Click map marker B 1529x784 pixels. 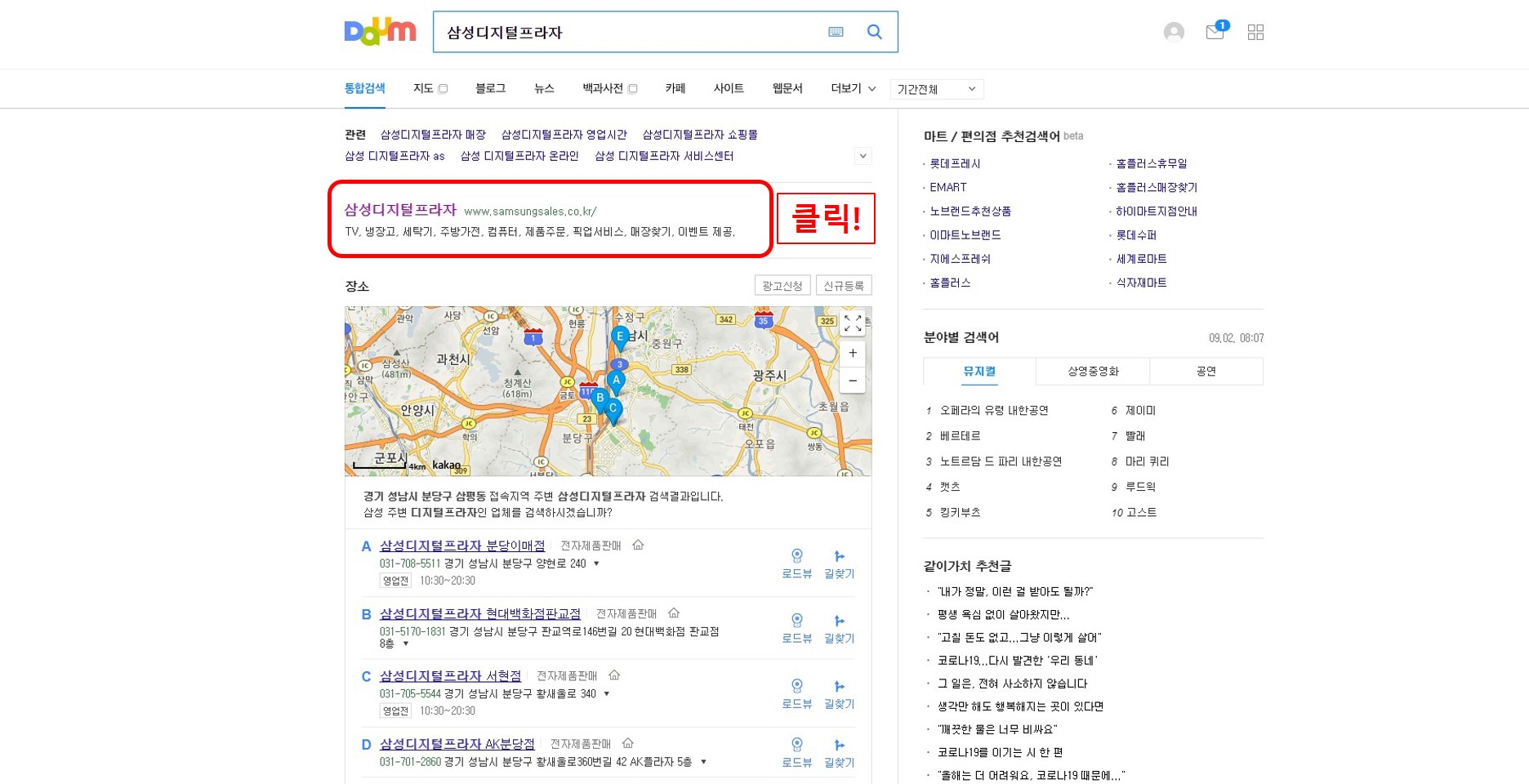click(x=600, y=399)
